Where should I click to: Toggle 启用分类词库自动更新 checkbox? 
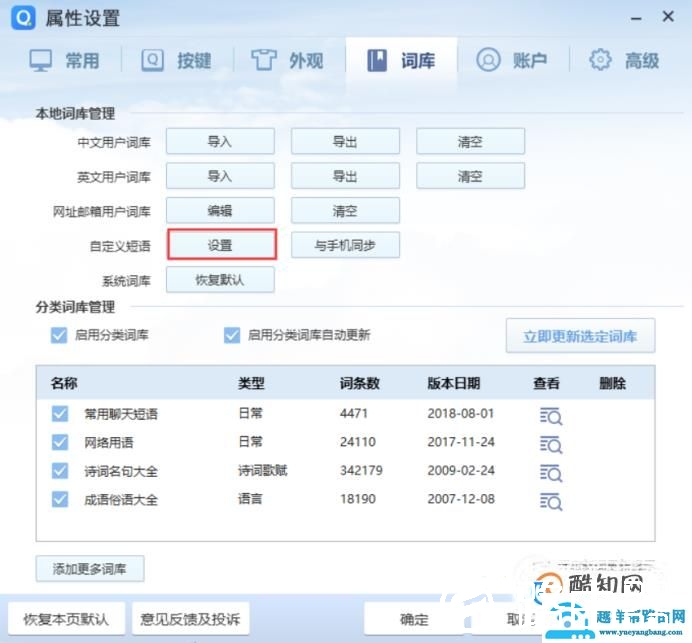(232, 335)
